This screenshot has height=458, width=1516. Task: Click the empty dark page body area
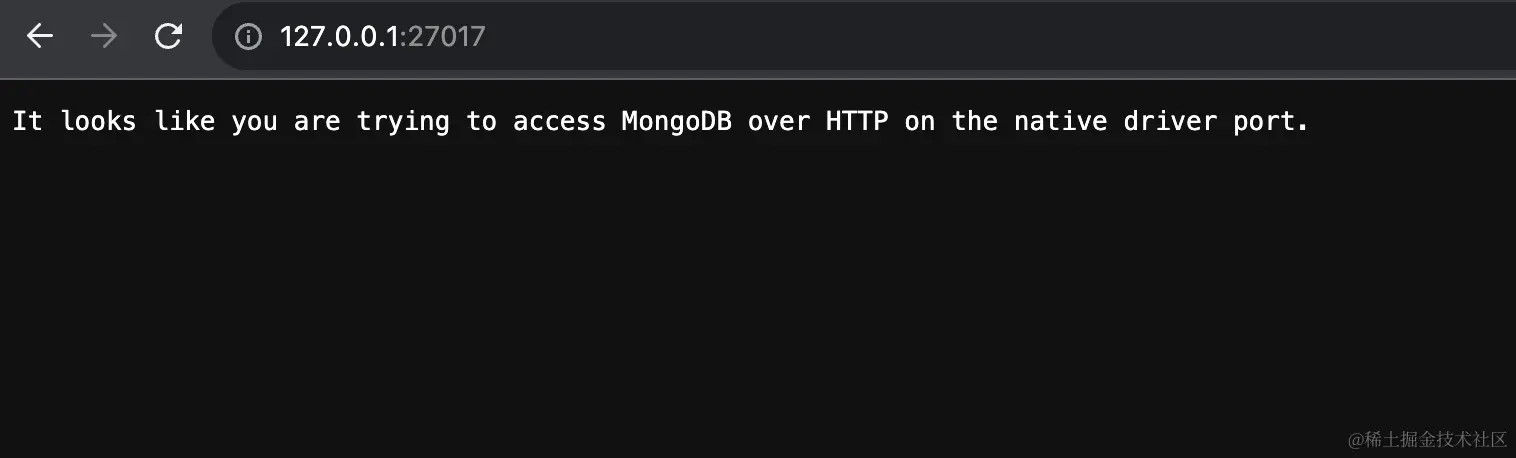700,300
